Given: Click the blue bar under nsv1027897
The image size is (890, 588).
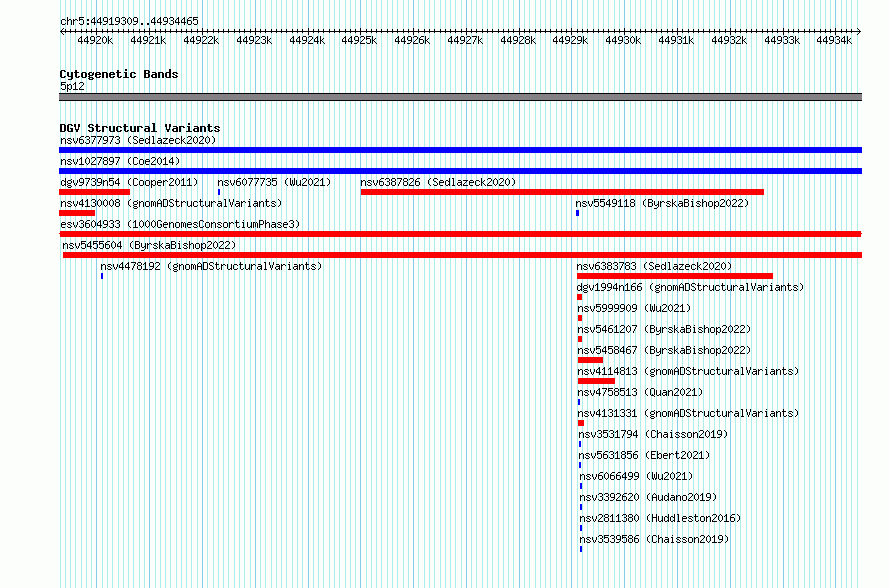Looking at the screenshot, I should pyautogui.click(x=460, y=171).
